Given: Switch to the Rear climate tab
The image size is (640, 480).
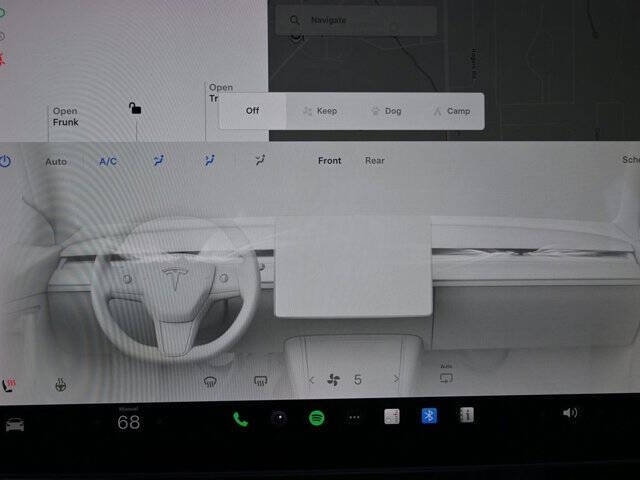Looking at the screenshot, I should (x=375, y=161).
